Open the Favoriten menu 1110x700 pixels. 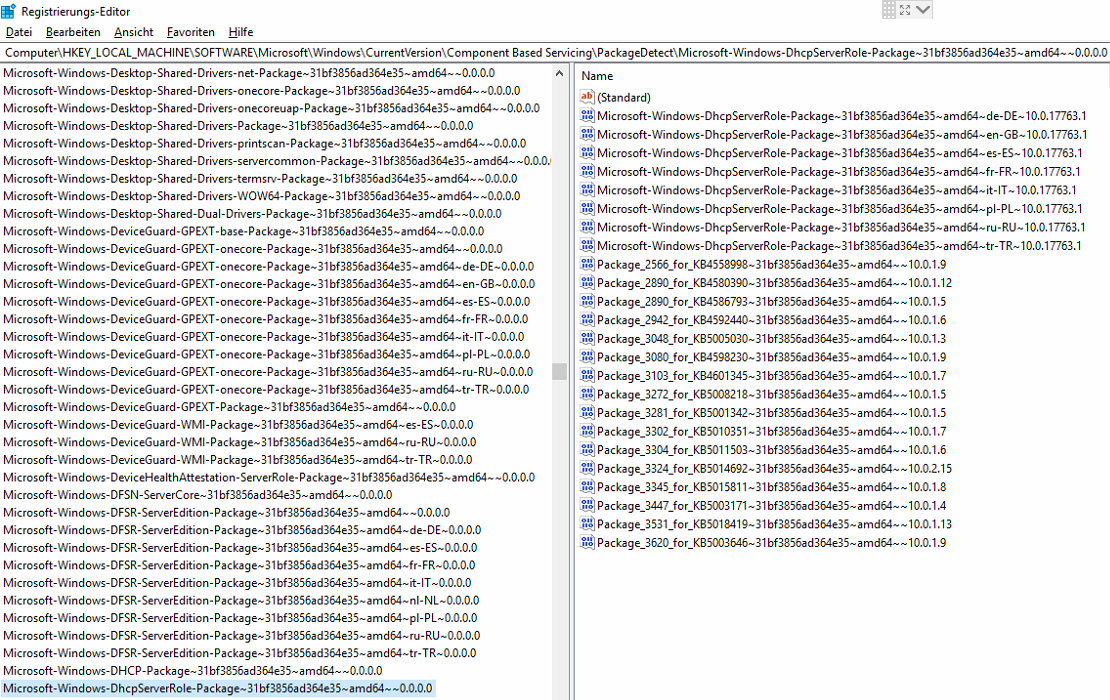[x=190, y=32]
